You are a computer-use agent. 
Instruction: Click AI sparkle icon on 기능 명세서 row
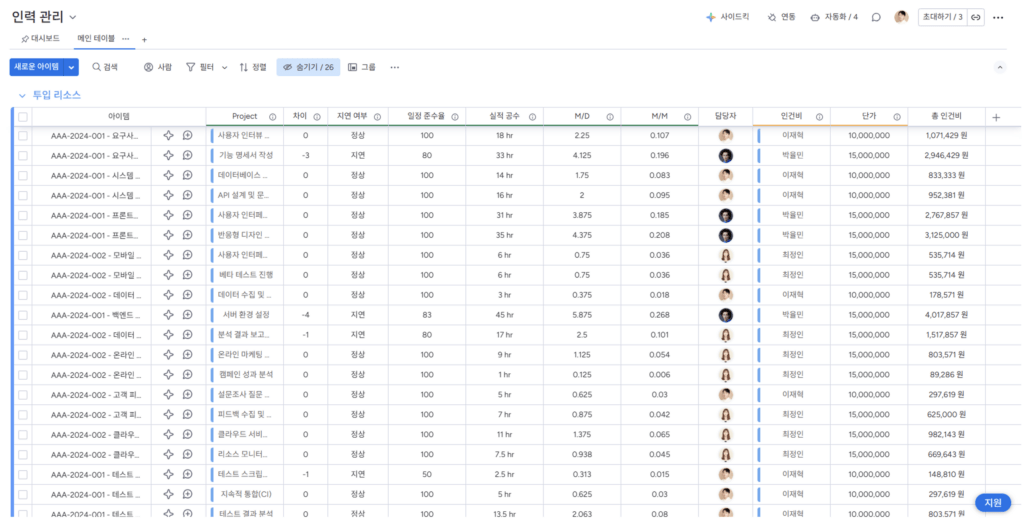tap(168, 155)
